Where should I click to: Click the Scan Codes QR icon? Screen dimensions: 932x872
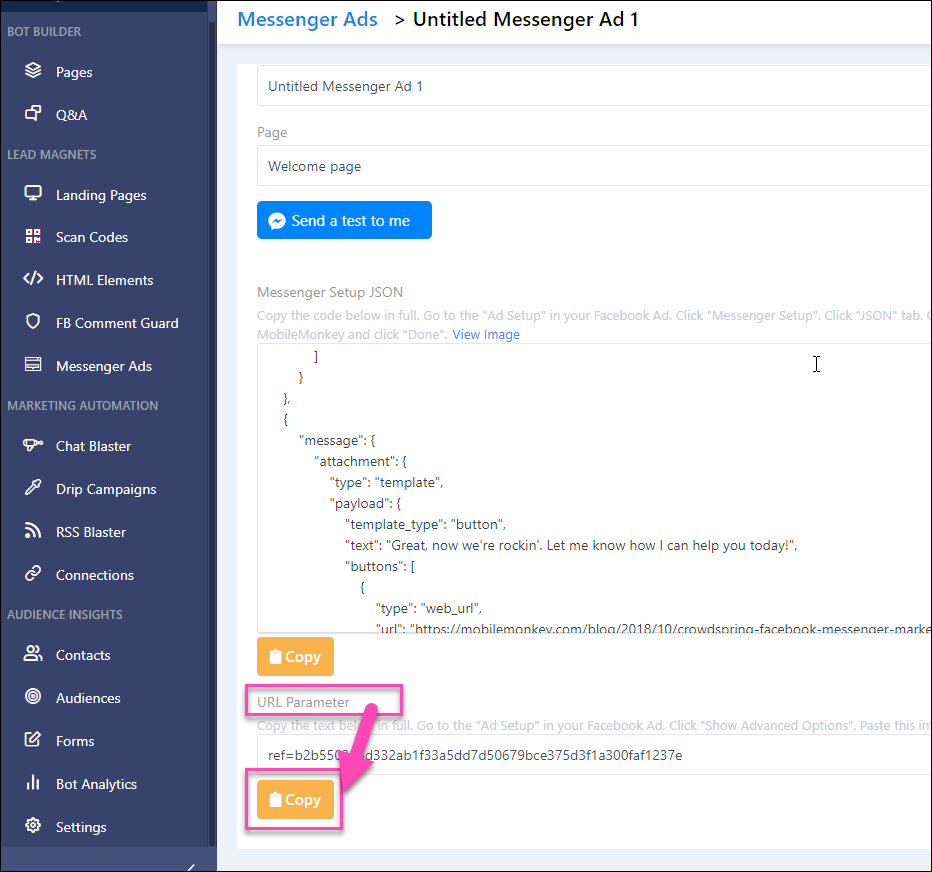(33, 237)
